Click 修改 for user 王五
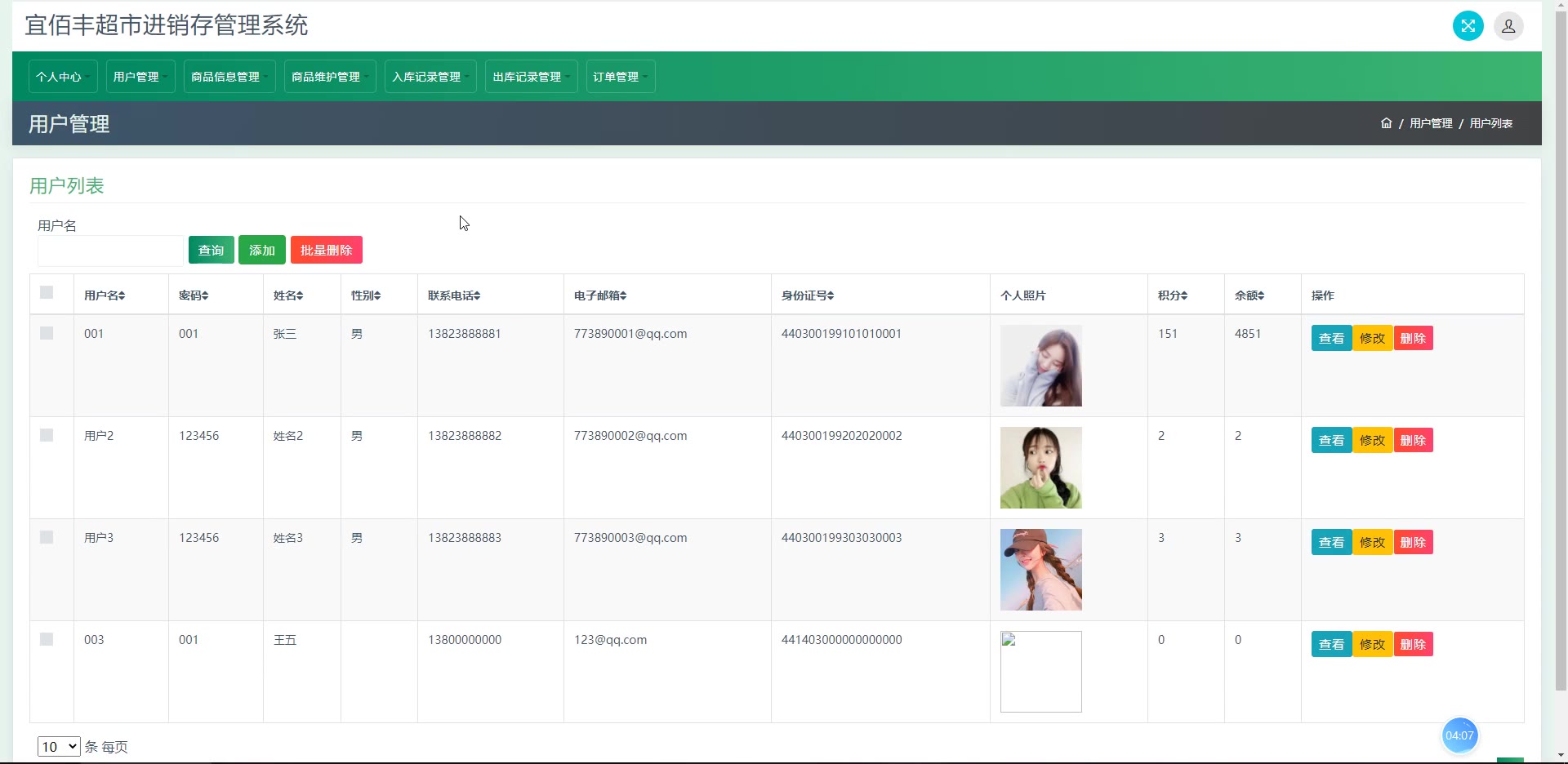1568x764 pixels. [x=1373, y=645]
